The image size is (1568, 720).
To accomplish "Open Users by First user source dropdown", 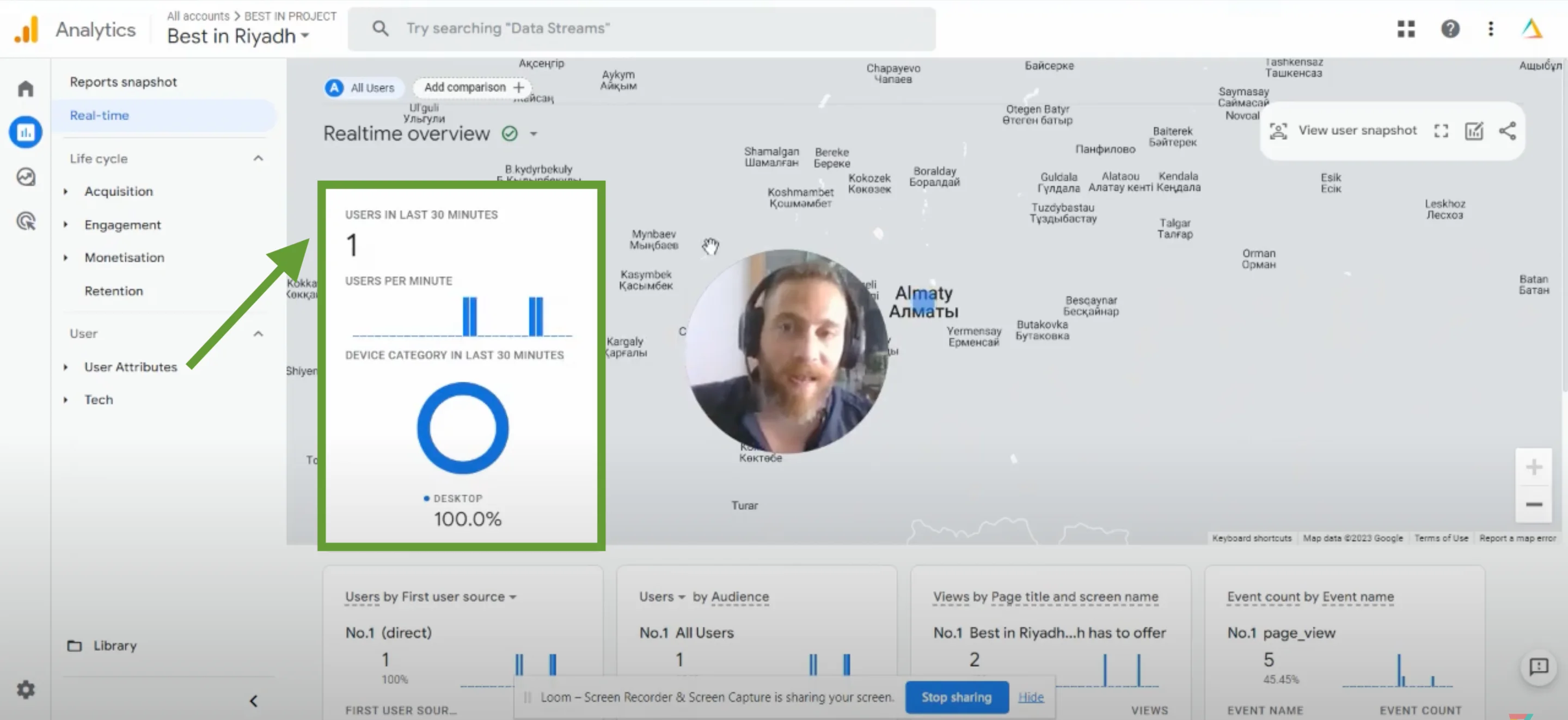I will 512,597.
